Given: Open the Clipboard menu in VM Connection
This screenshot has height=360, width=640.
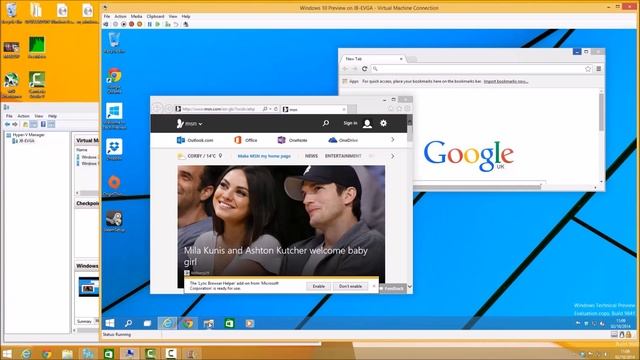Looking at the screenshot, I should click(156, 16).
